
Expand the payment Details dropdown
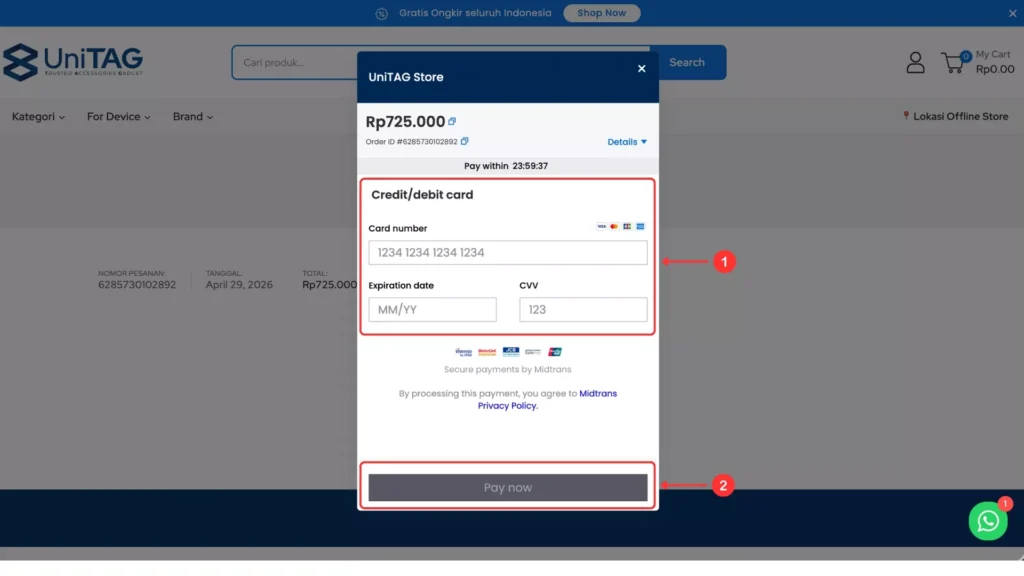[627, 142]
